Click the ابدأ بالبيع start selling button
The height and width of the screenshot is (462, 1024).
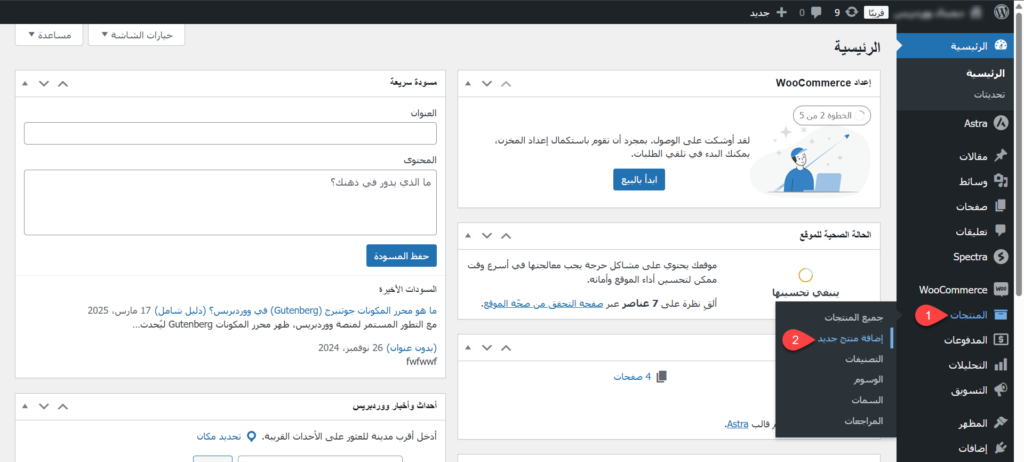click(639, 180)
